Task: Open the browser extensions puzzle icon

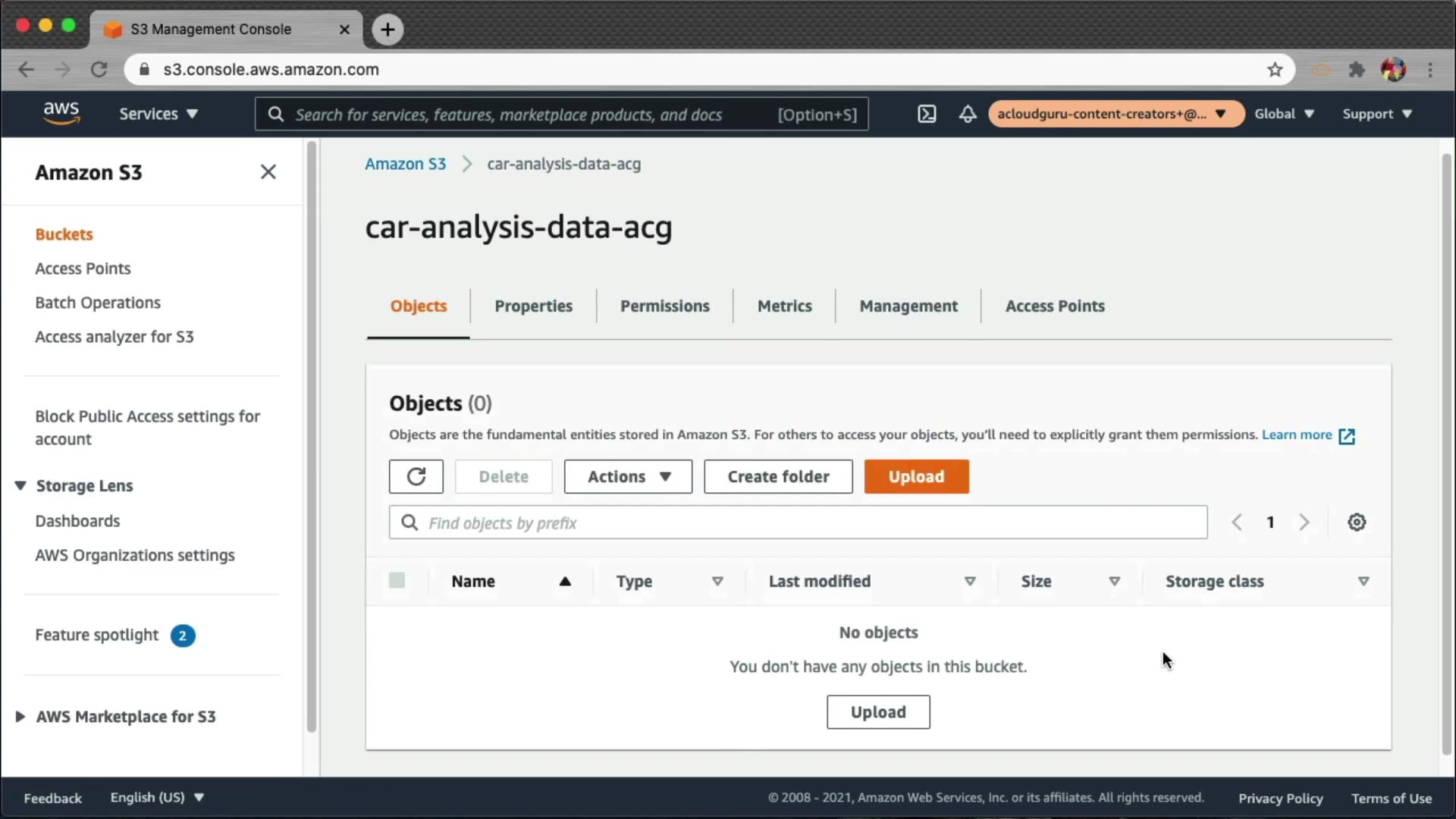Action: 1357,70
